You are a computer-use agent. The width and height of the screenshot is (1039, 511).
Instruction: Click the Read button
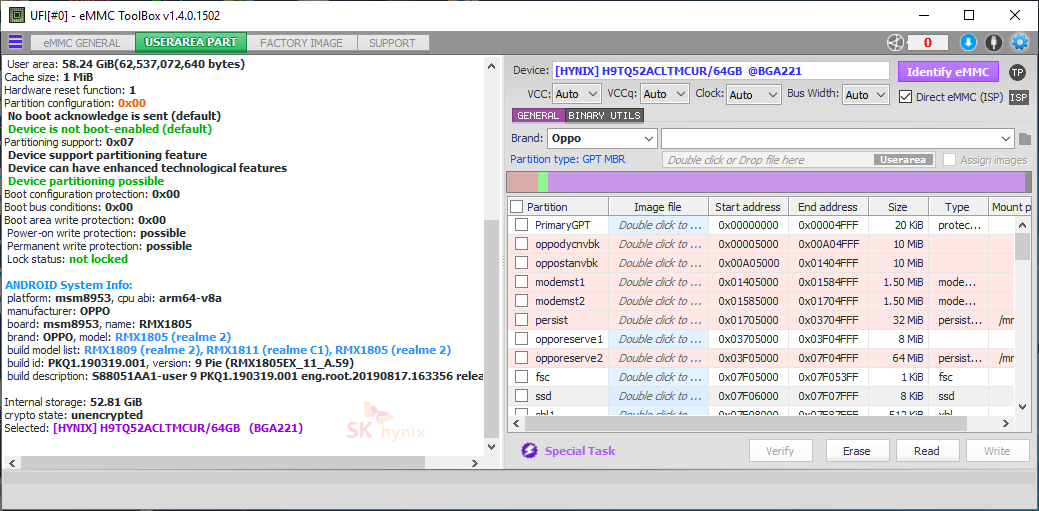tap(926, 451)
